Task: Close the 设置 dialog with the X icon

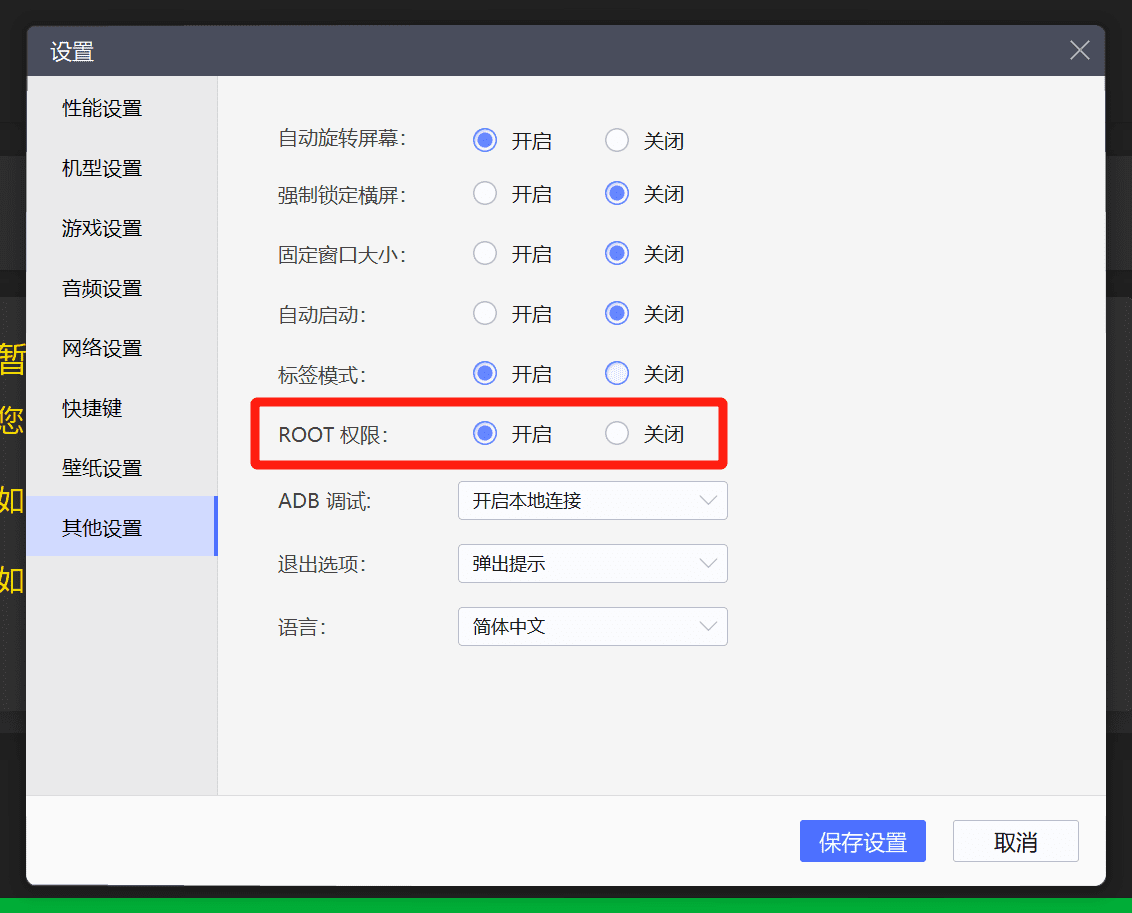Action: point(1079,51)
